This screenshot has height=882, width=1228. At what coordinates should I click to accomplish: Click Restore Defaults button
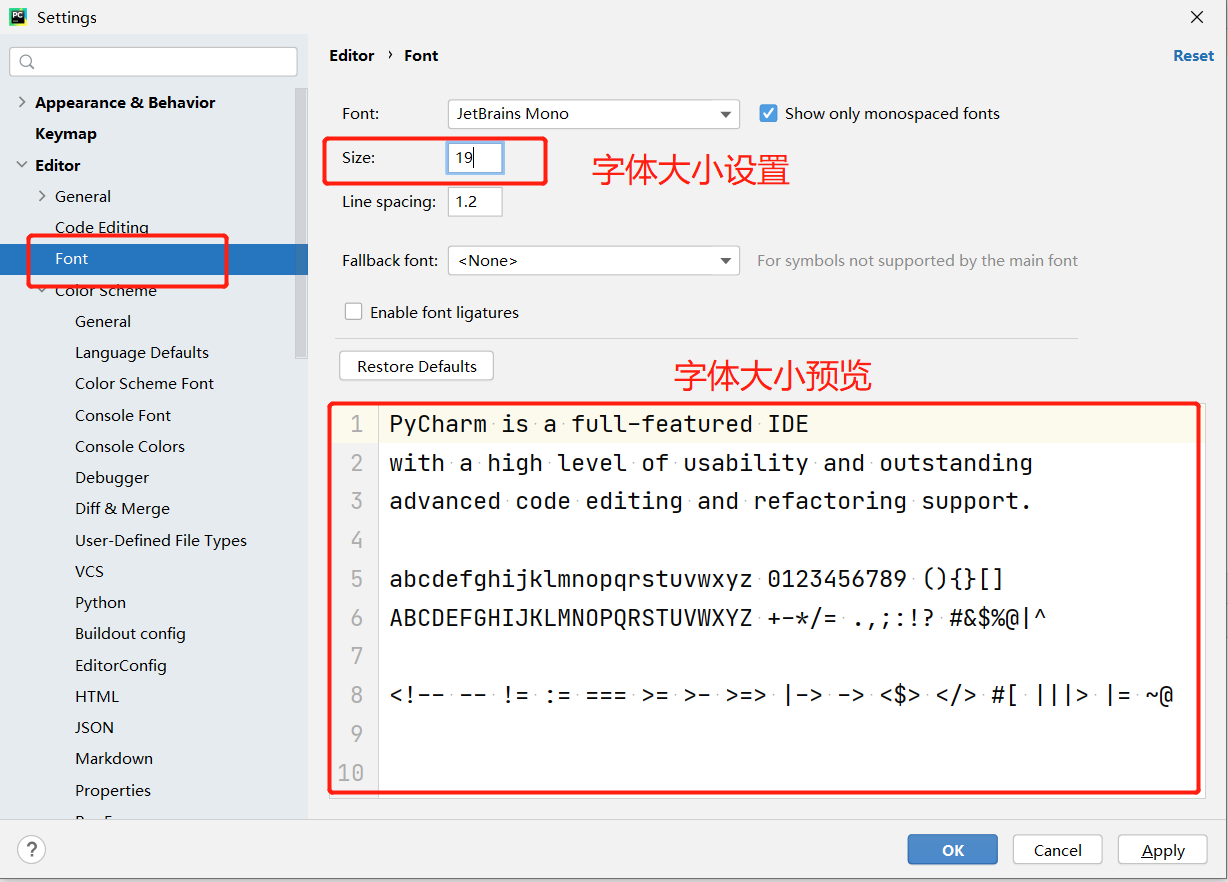point(417,366)
